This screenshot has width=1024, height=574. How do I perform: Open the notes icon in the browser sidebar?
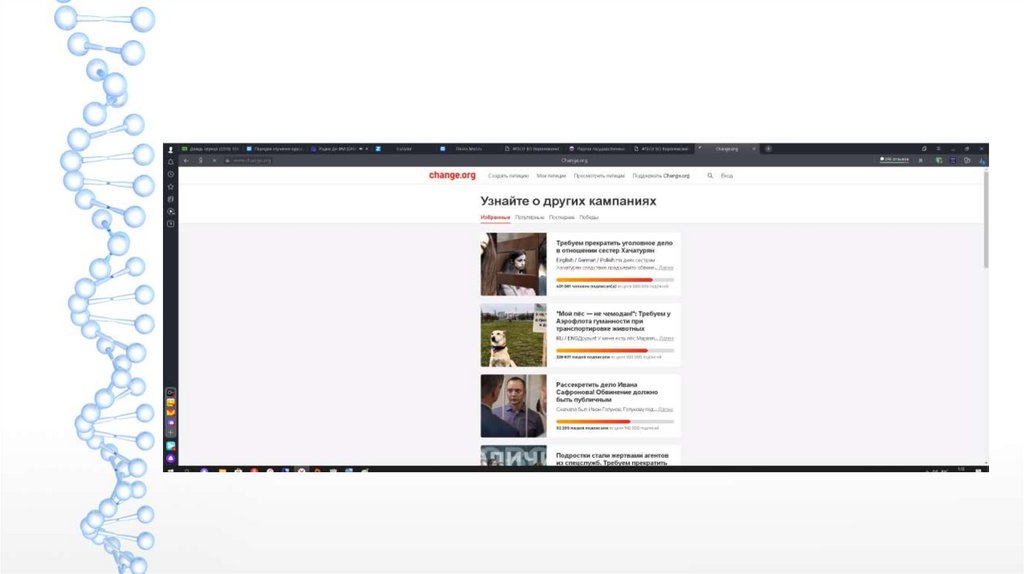click(x=170, y=199)
